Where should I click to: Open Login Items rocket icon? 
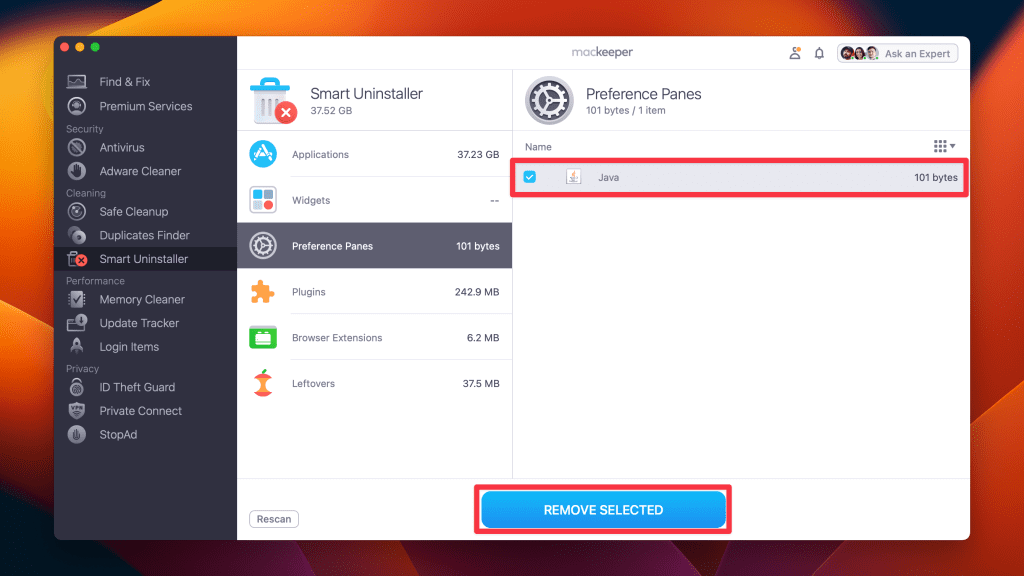pyautogui.click(x=76, y=346)
